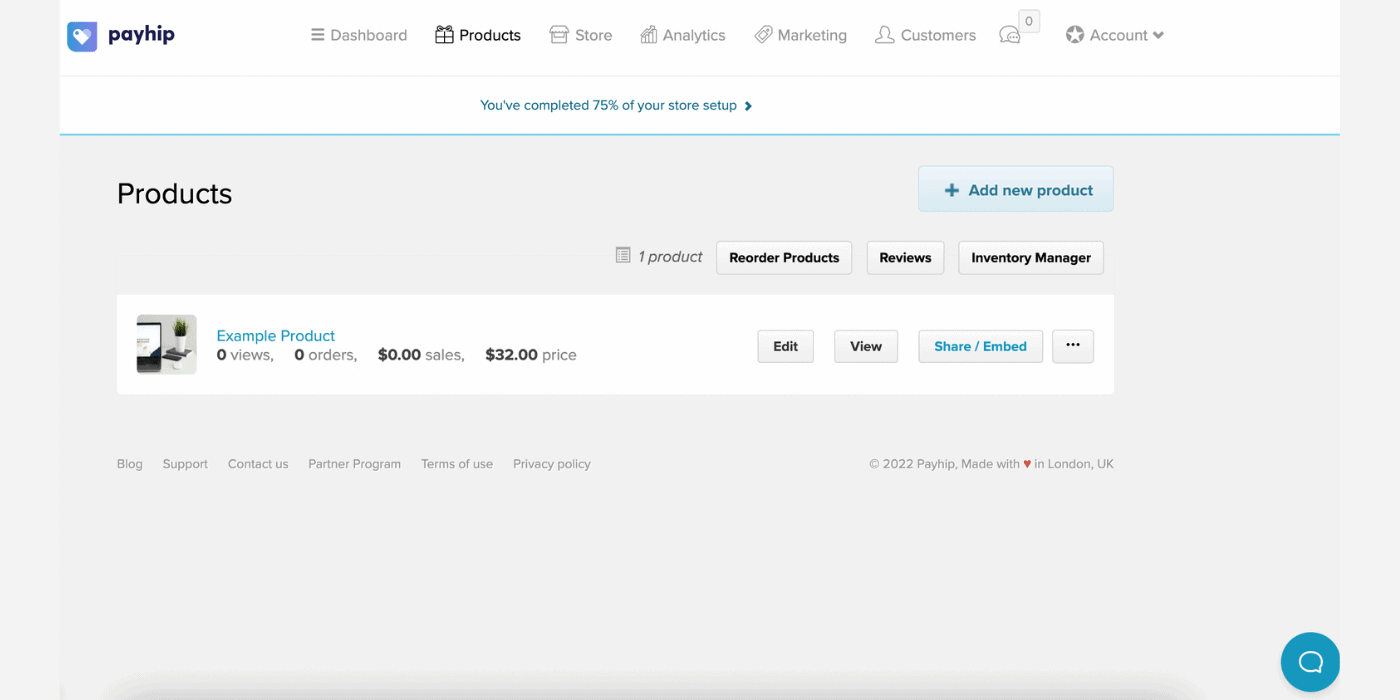The width and height of the screenshot is (1400, 700).
Task: Navigate to the Marketing page
Action: (x=800, y=35)
